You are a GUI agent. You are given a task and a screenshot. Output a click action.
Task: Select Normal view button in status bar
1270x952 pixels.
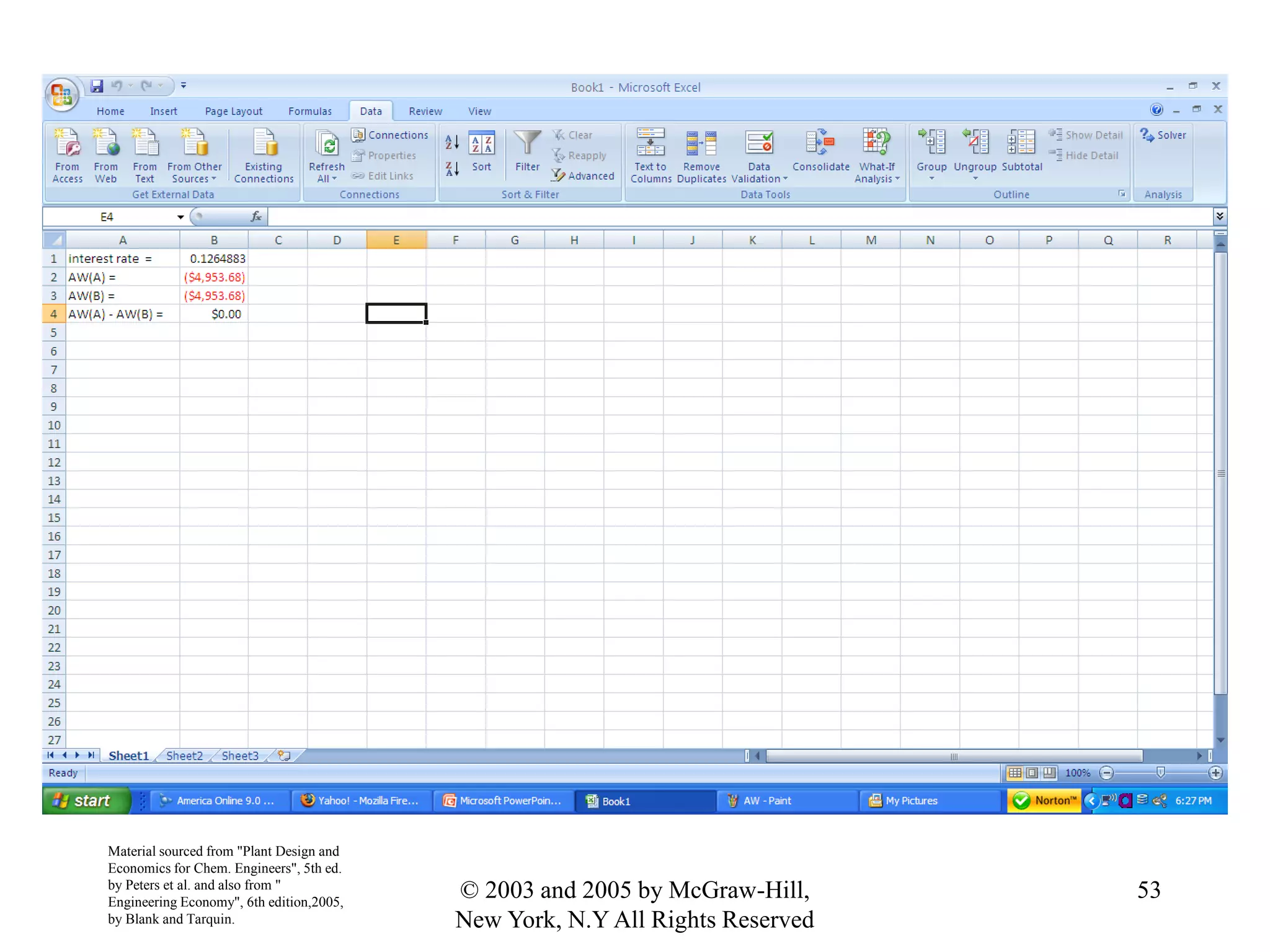[1015, 773]
